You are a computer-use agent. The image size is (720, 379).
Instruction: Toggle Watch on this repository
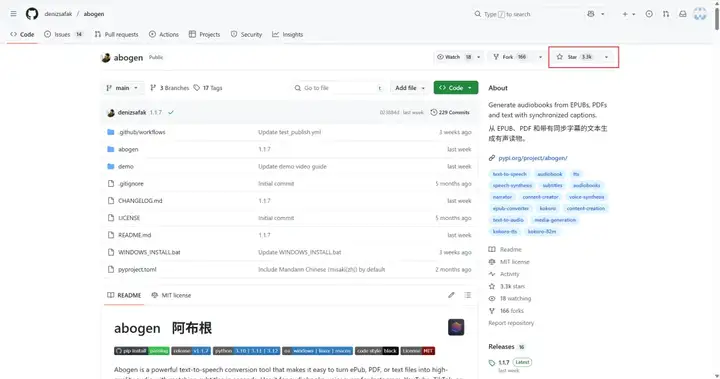(x=454, y=57)
